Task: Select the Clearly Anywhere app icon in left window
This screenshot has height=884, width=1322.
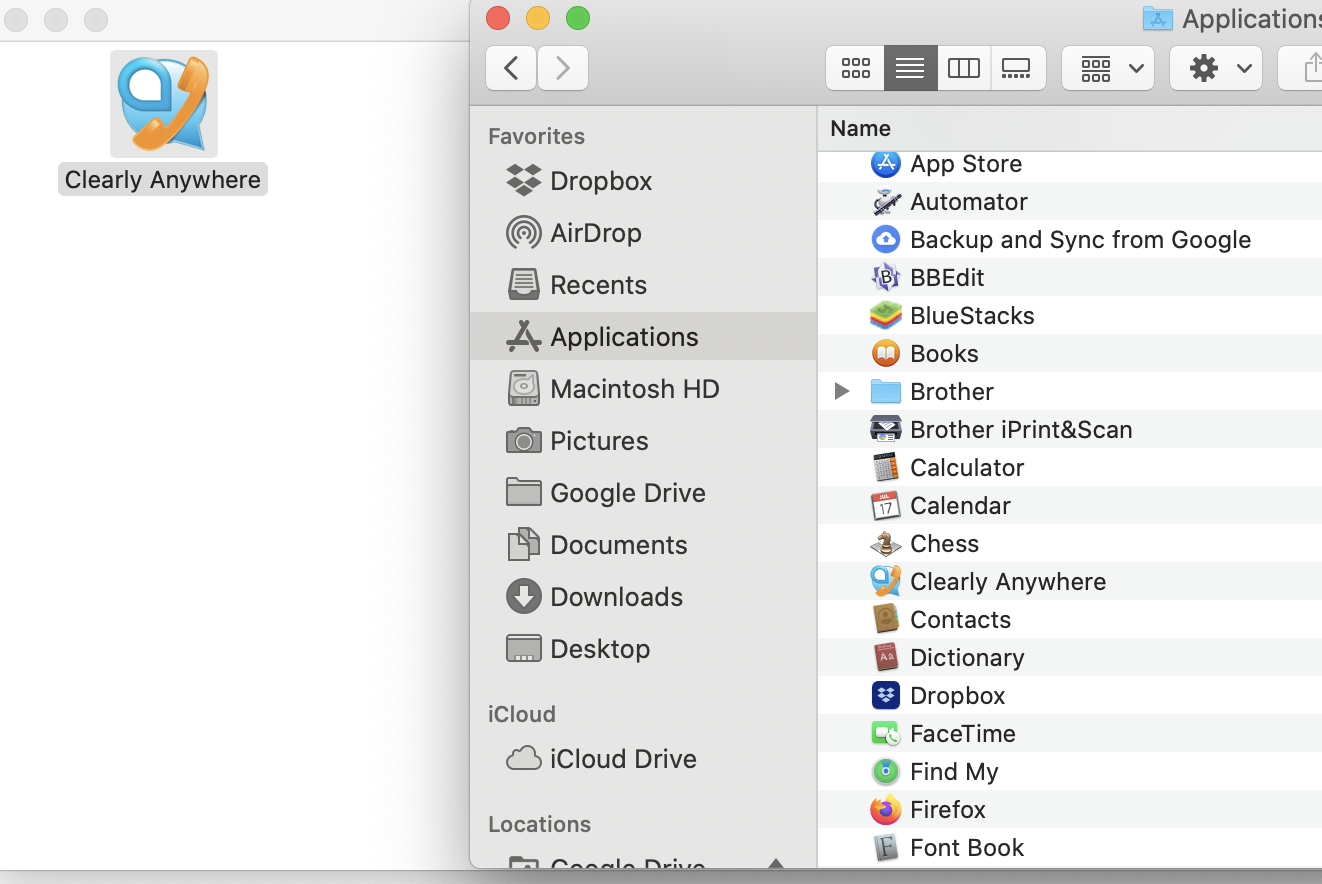Action: pyautogui.click(x=164, y=104)
